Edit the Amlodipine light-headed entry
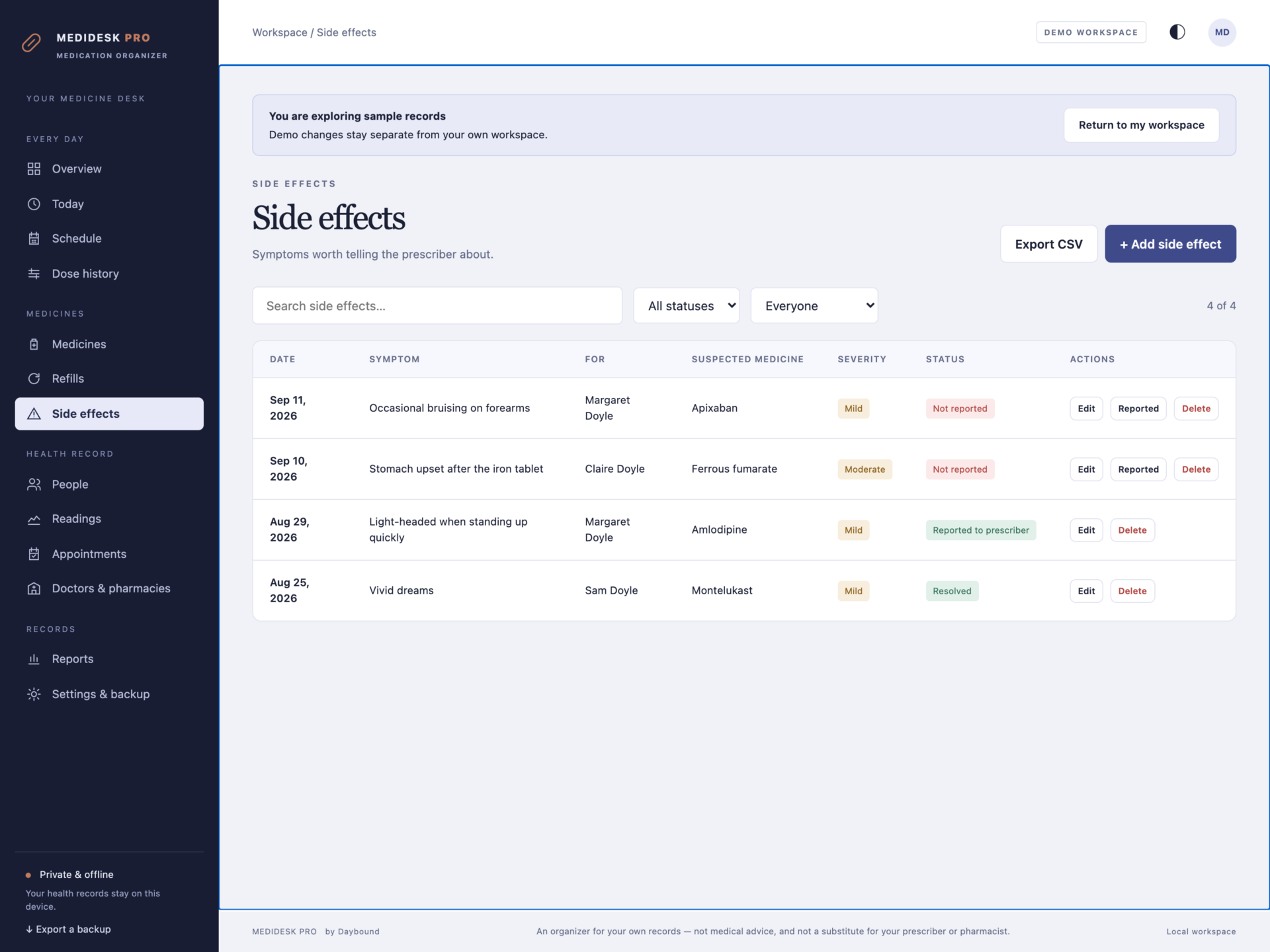Image resolution: width=1270 pixels, height=952 pixels. click(1086, 530)
